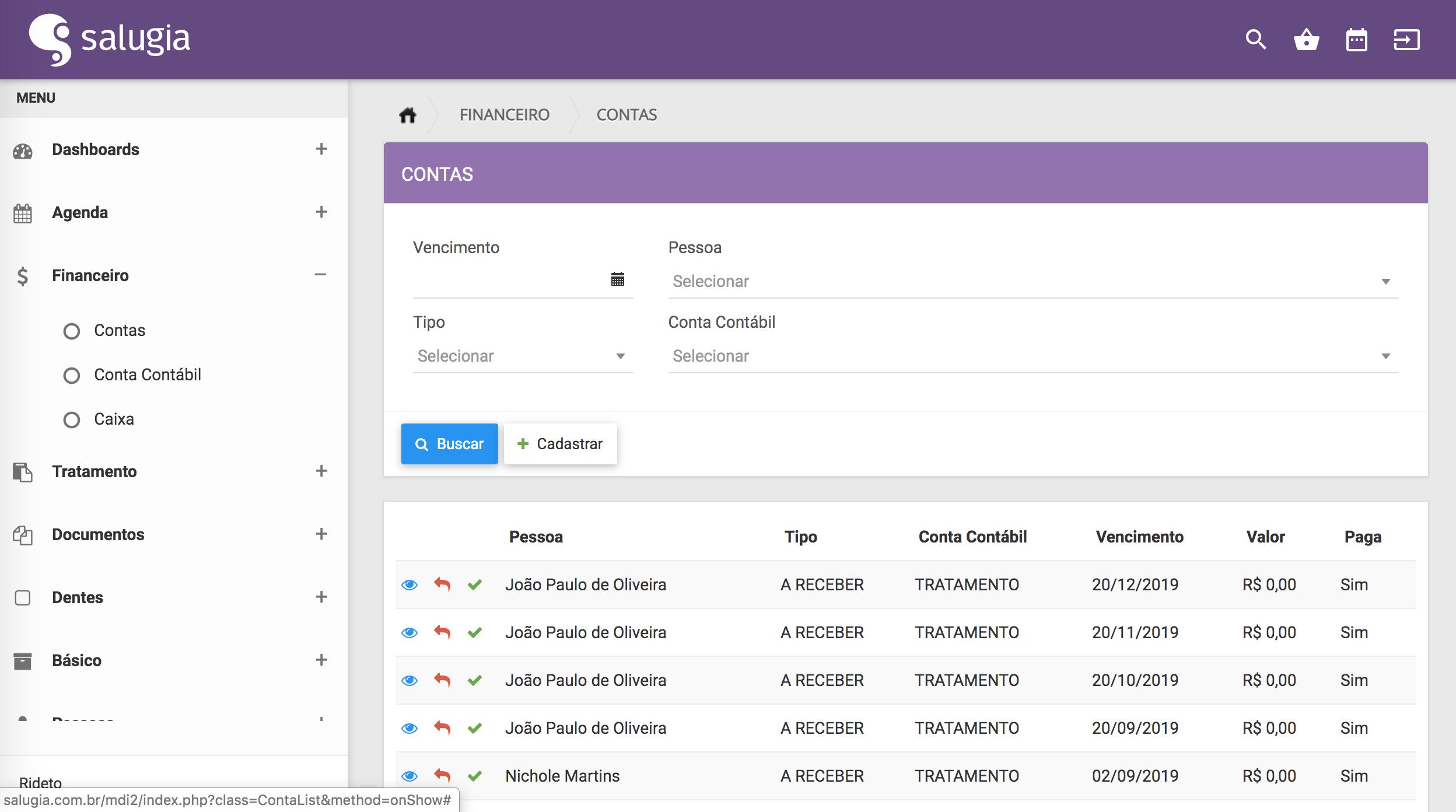Image resolution: width=1456 pixels, height=812 pixels.
Task: View details eye icon for 20/11/2019 row
Action: point(409,632)
